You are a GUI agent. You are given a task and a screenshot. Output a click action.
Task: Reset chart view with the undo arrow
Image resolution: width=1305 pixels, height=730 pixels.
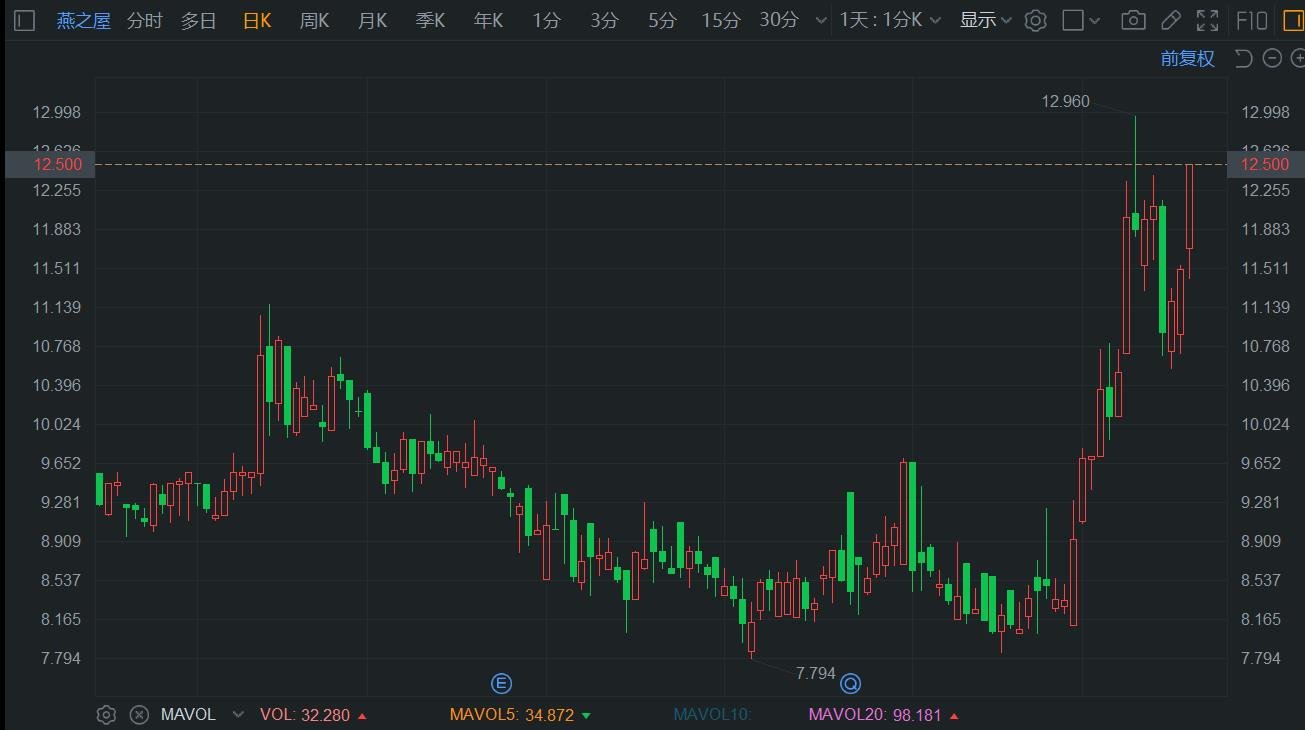click(x=1244, y=58)
